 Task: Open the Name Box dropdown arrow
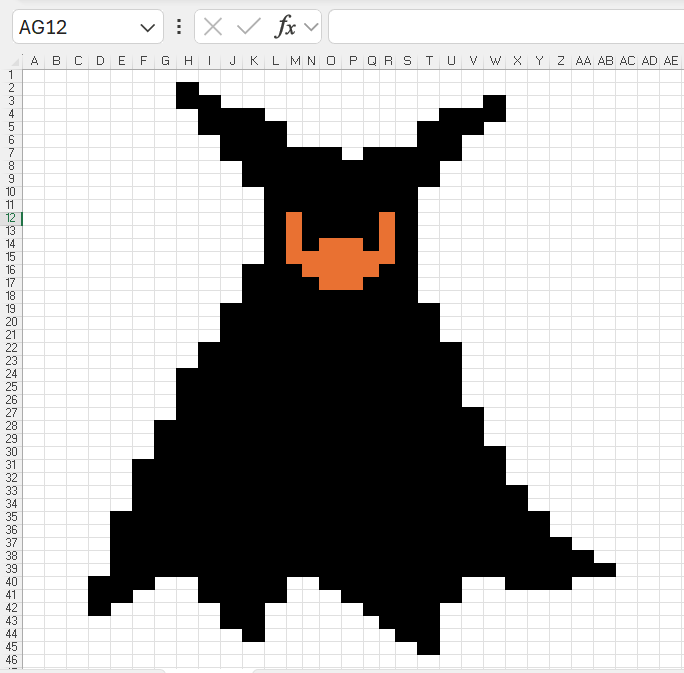(x=147, y=28)
